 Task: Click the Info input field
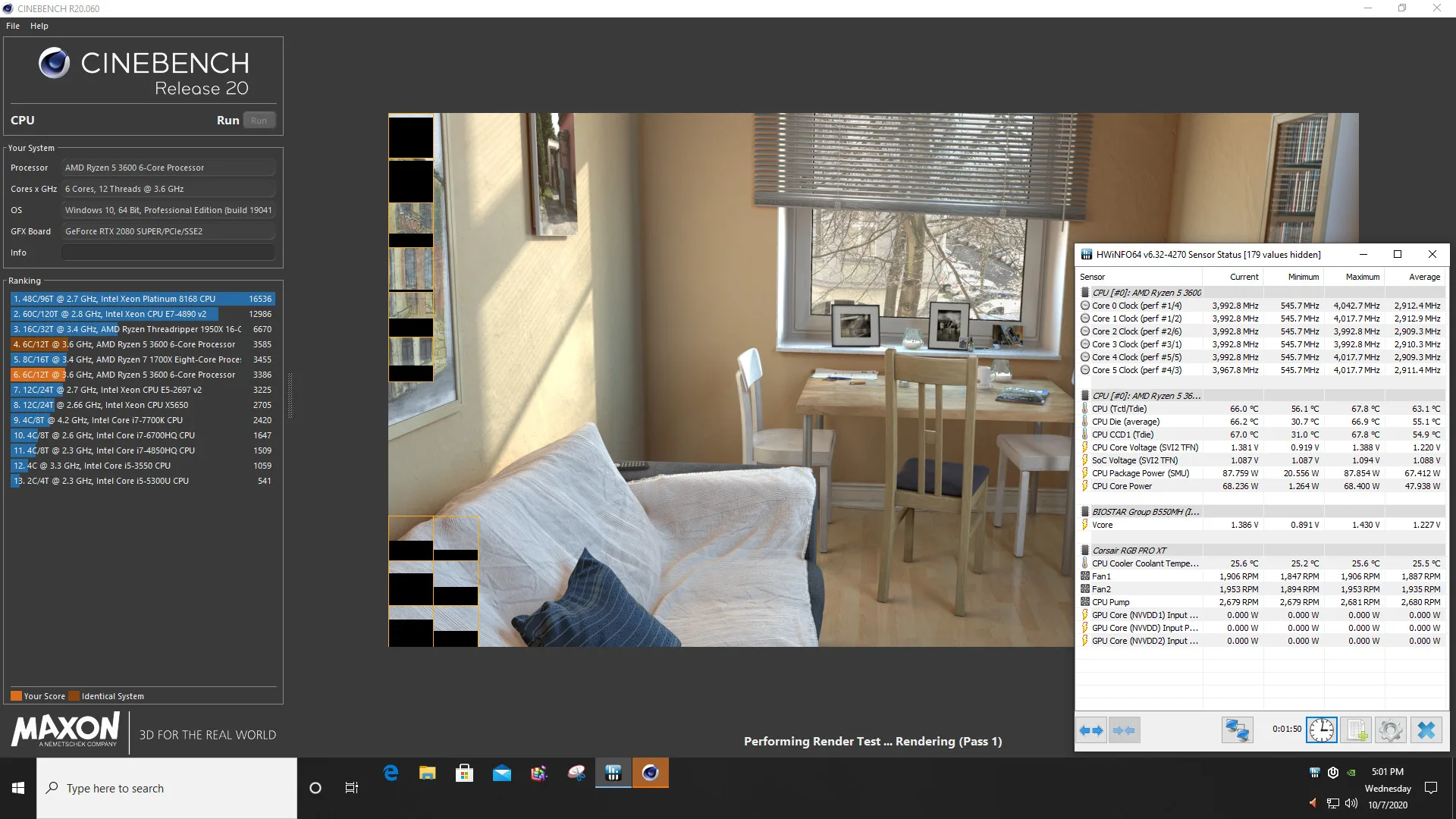168,253
